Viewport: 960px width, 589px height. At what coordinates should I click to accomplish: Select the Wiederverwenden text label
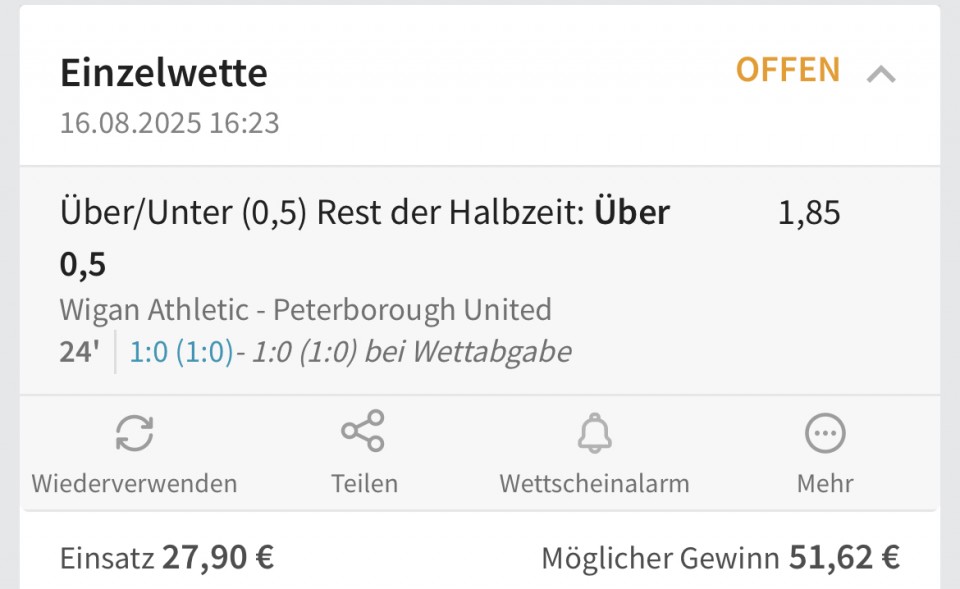click(134, 484)
